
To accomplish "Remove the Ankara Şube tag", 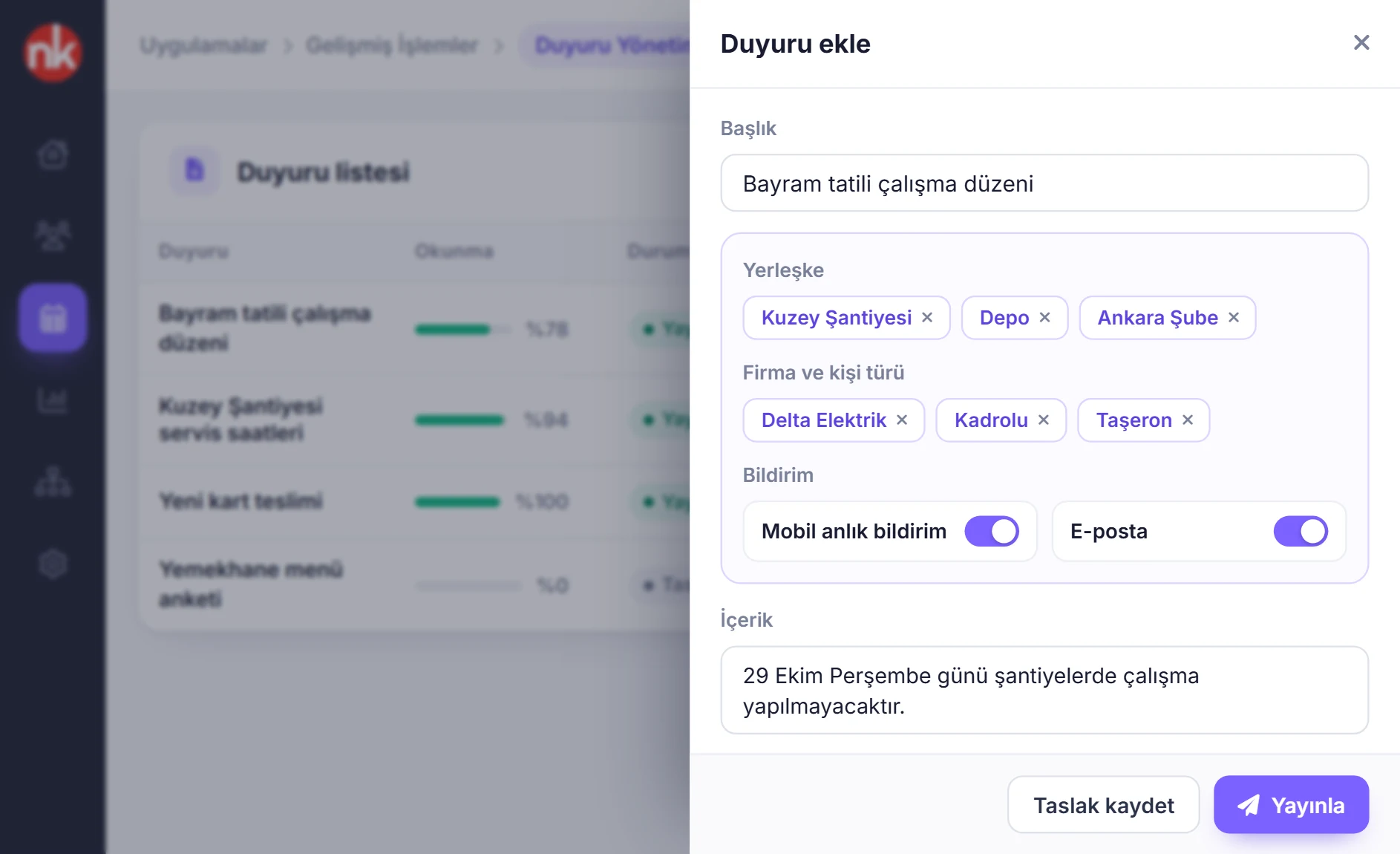I will point(1234,317).
